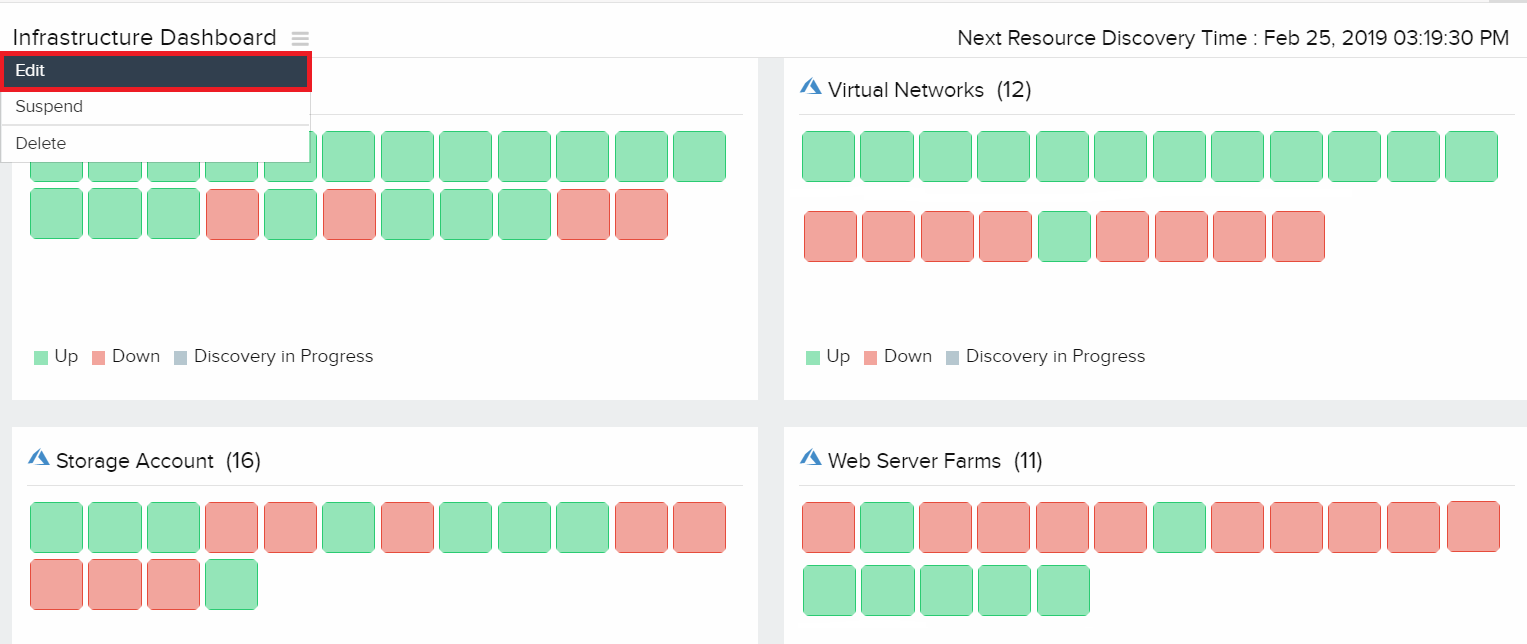Click the last red tile in Virtual Networks
Screen dimensions: 1527x644
point(1298,237)
